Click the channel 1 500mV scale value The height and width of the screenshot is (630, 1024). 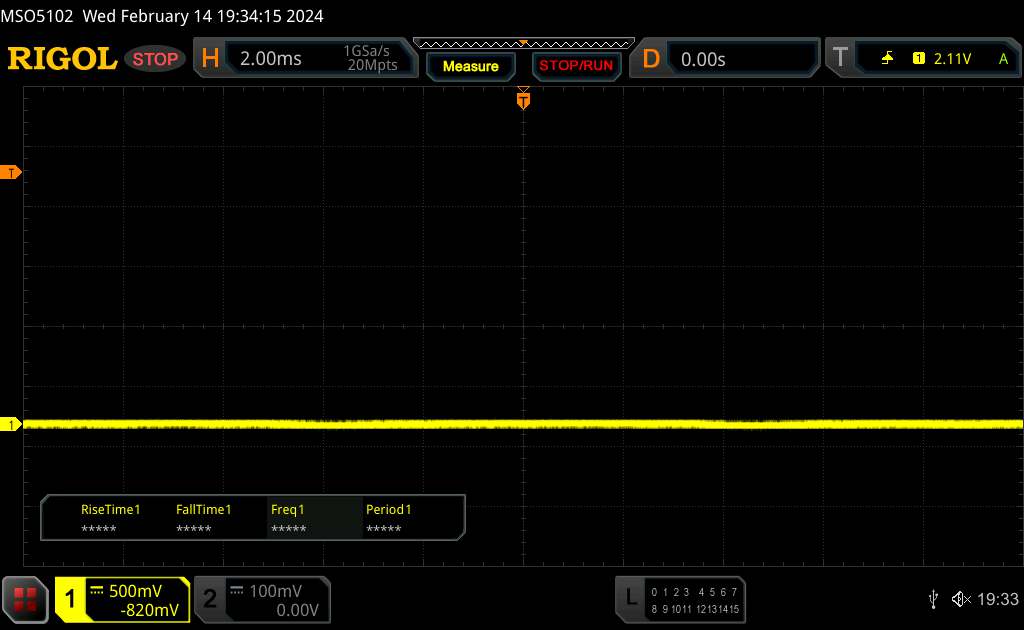(x=135, y=591)
